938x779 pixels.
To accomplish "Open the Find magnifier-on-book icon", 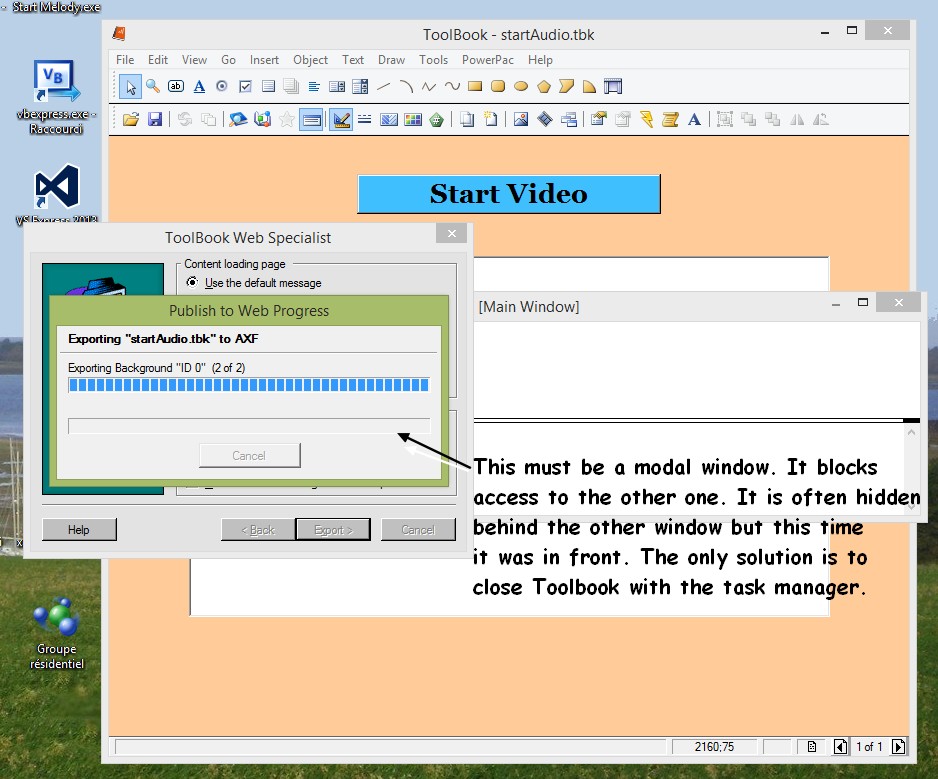I will tap(238, 119).
